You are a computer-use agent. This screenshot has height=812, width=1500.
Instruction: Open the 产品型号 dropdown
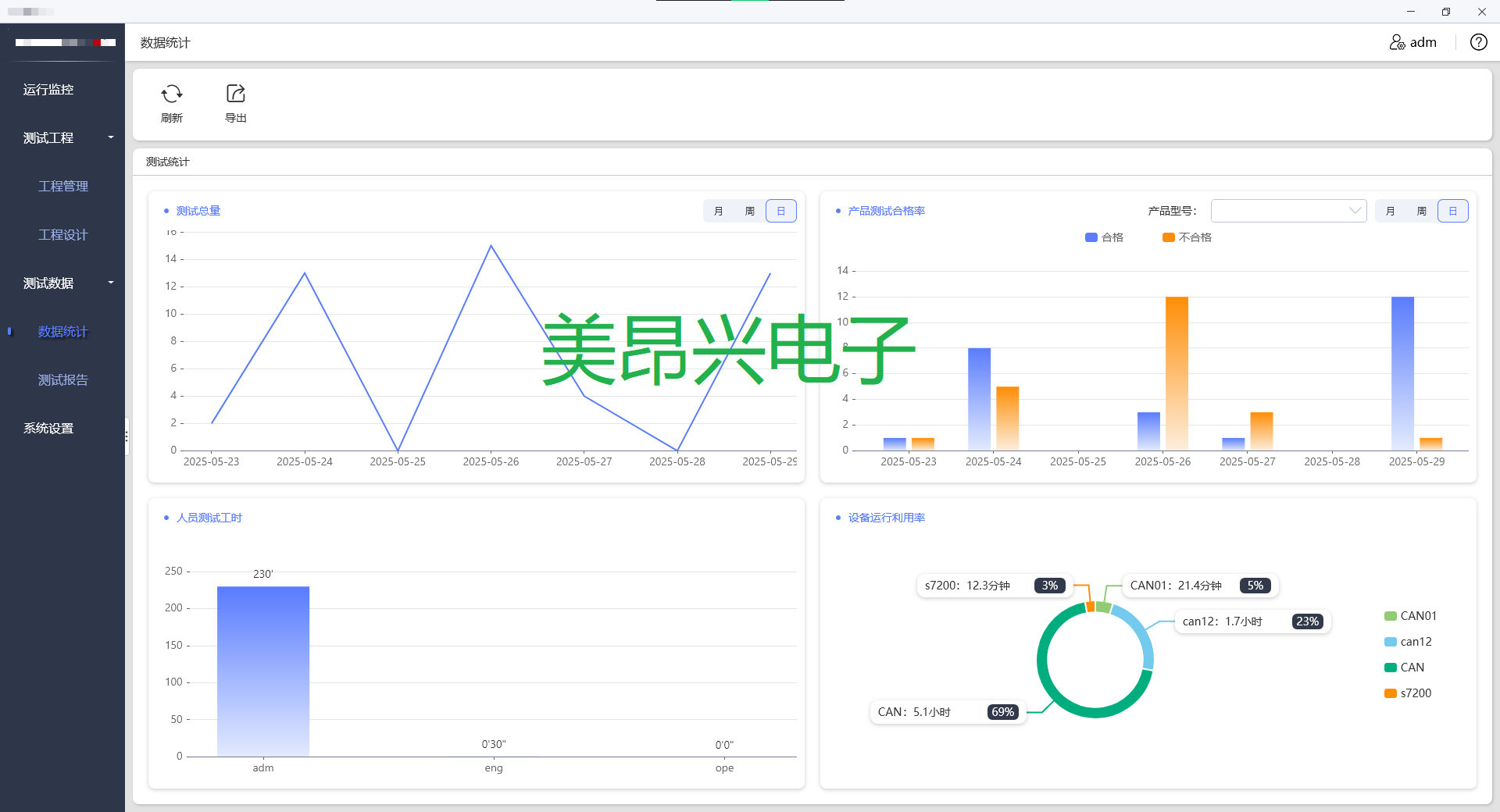(1287, 211)
